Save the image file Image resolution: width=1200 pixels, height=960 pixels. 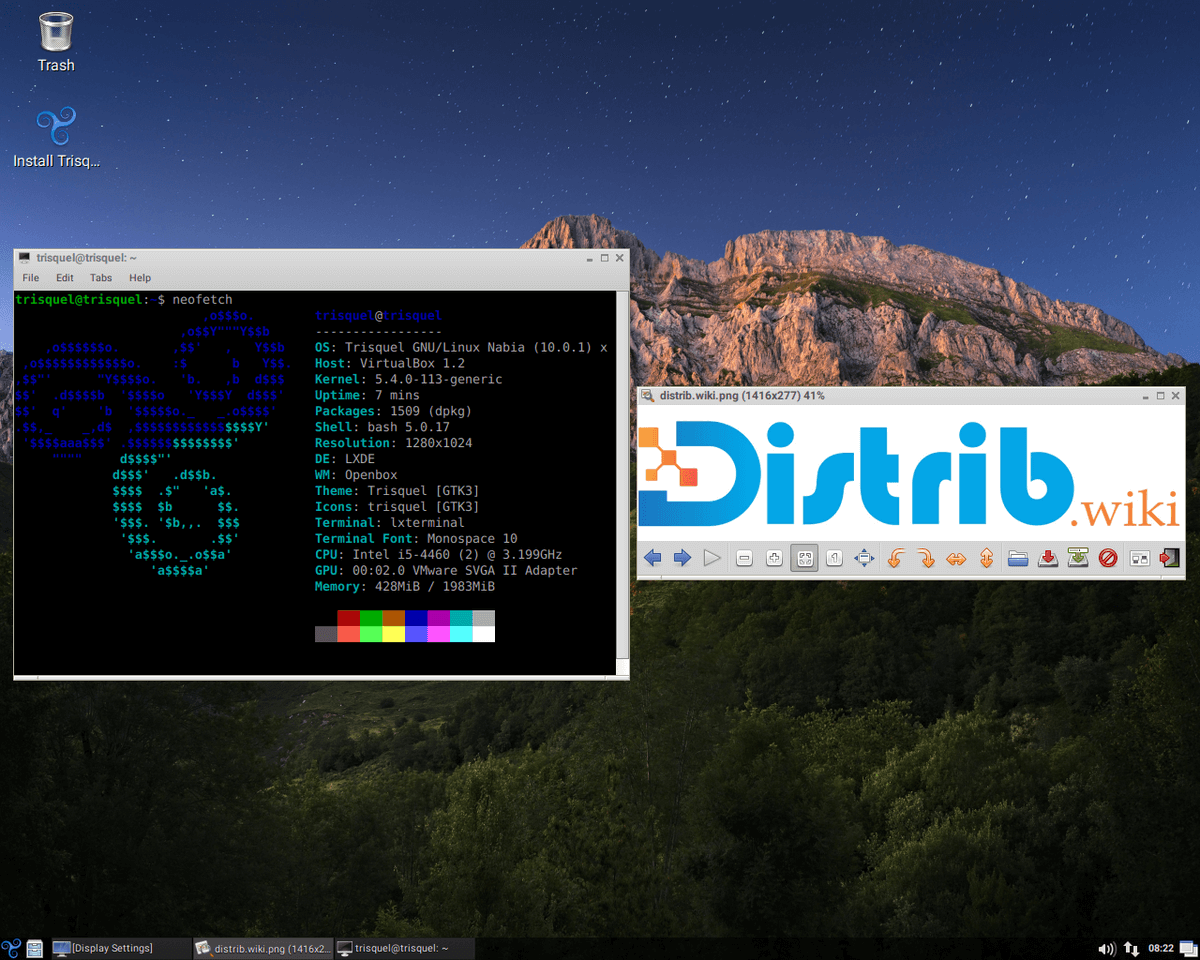coord(1048,558)
